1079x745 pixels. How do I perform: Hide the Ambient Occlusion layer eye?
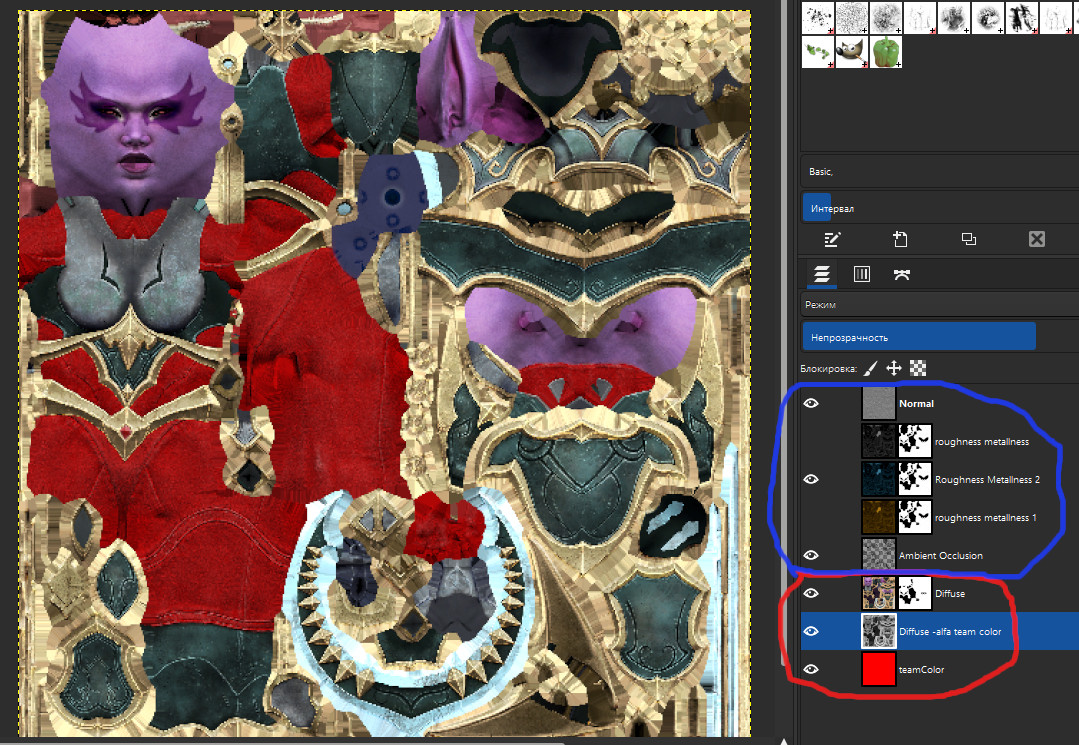[x=811, y=554]
